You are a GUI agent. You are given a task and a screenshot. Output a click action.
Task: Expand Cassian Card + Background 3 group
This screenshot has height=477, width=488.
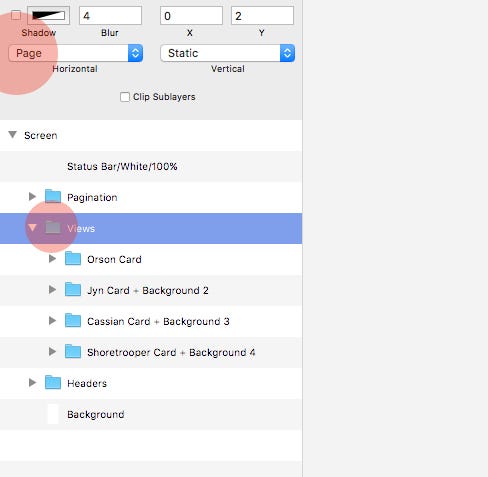click(52, 321)
